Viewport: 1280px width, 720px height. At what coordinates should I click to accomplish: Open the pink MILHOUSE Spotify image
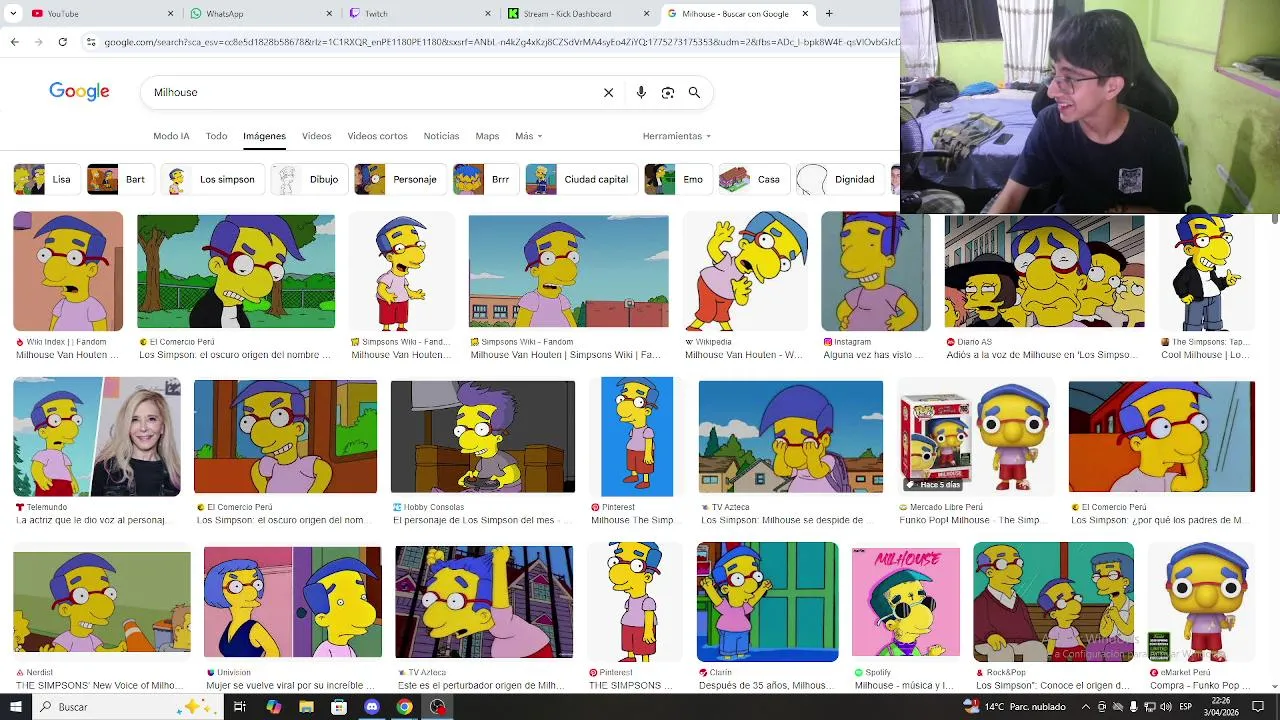coord(906,602)
